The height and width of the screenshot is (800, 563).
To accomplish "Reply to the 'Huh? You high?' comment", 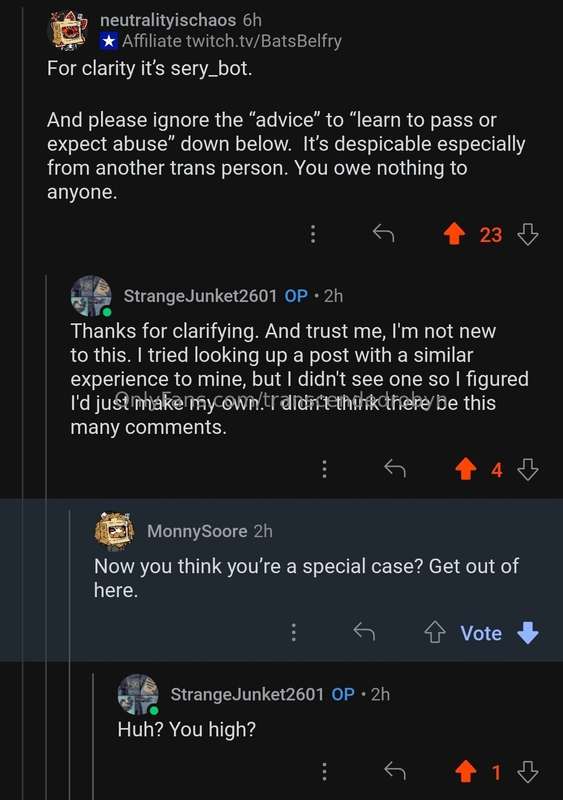I will click(x=395, y=771).
